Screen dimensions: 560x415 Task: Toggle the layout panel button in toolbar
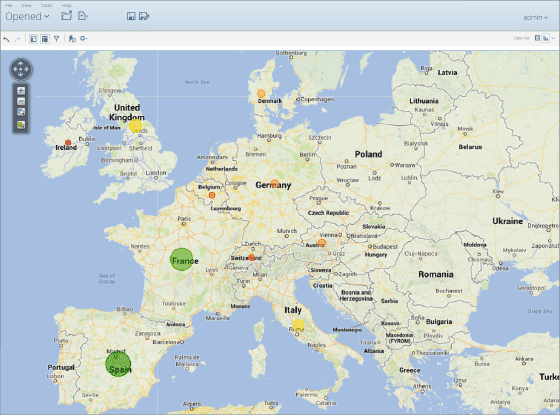(x=33, y=39)
